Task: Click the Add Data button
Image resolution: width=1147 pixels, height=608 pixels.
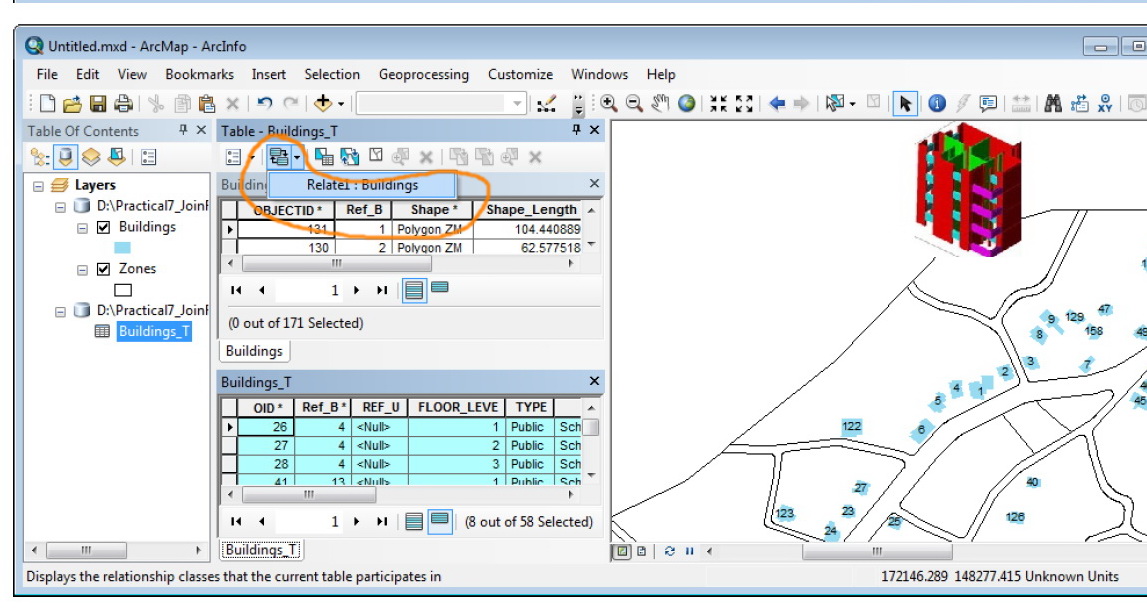Action: tap(323, 104)
